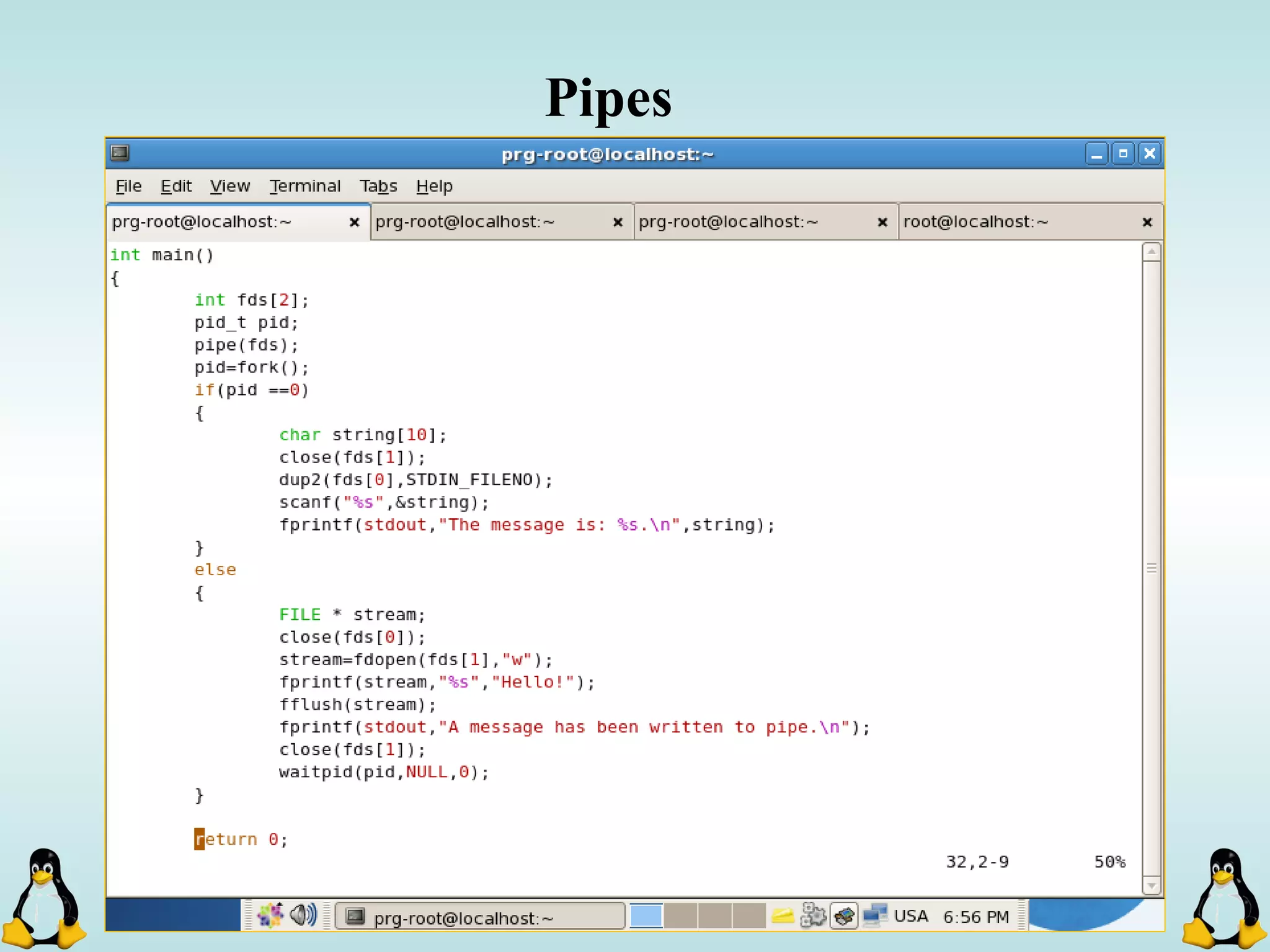Open the Edit menu

tap(176, 186)
